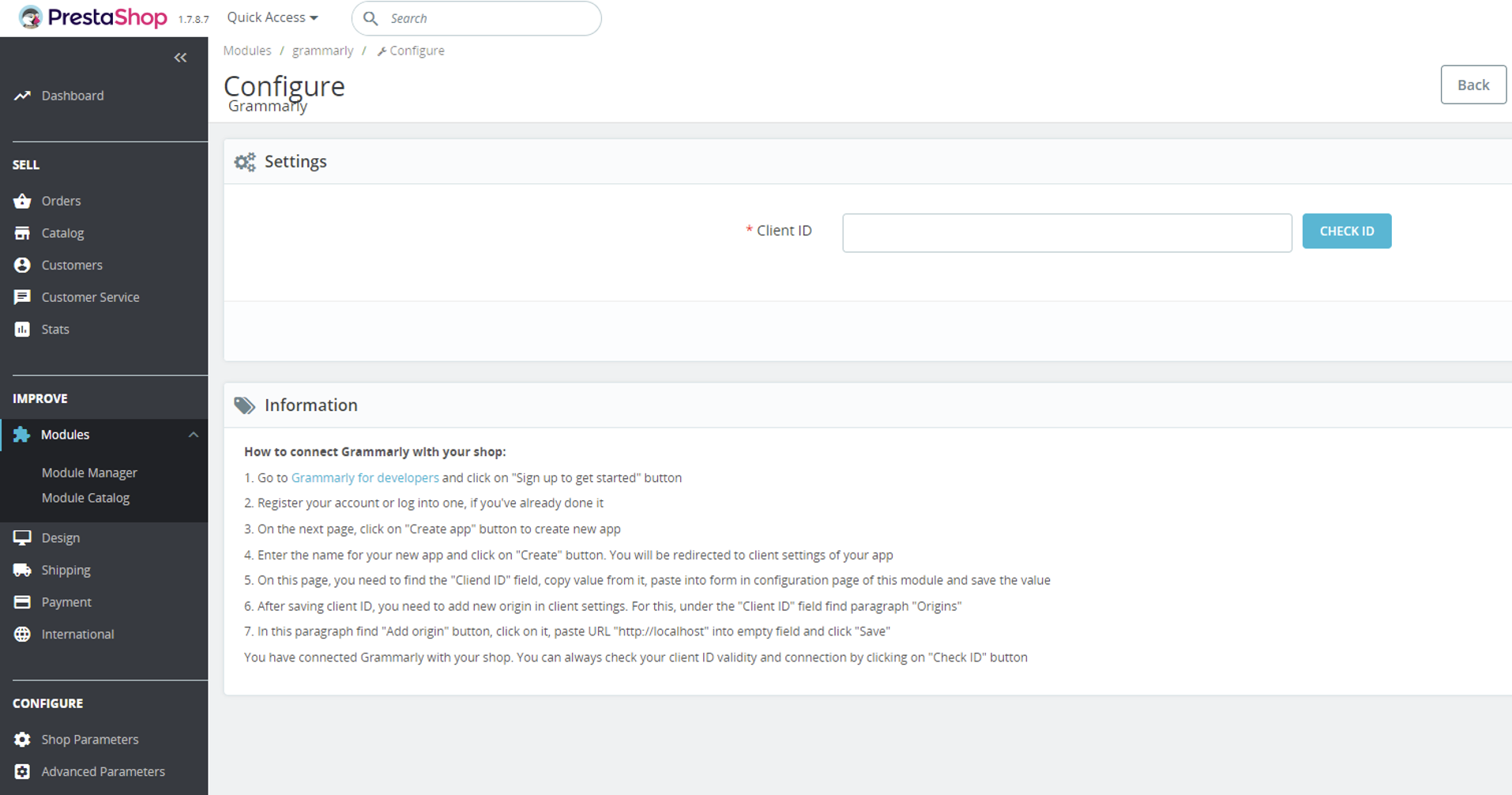Click the Information tags icon
The image size is (1512, 795).
point(245,405)
